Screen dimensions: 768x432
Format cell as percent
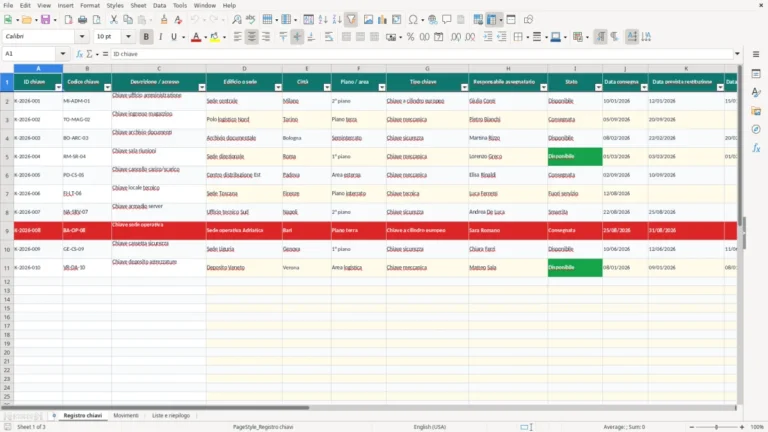[410, 37]
